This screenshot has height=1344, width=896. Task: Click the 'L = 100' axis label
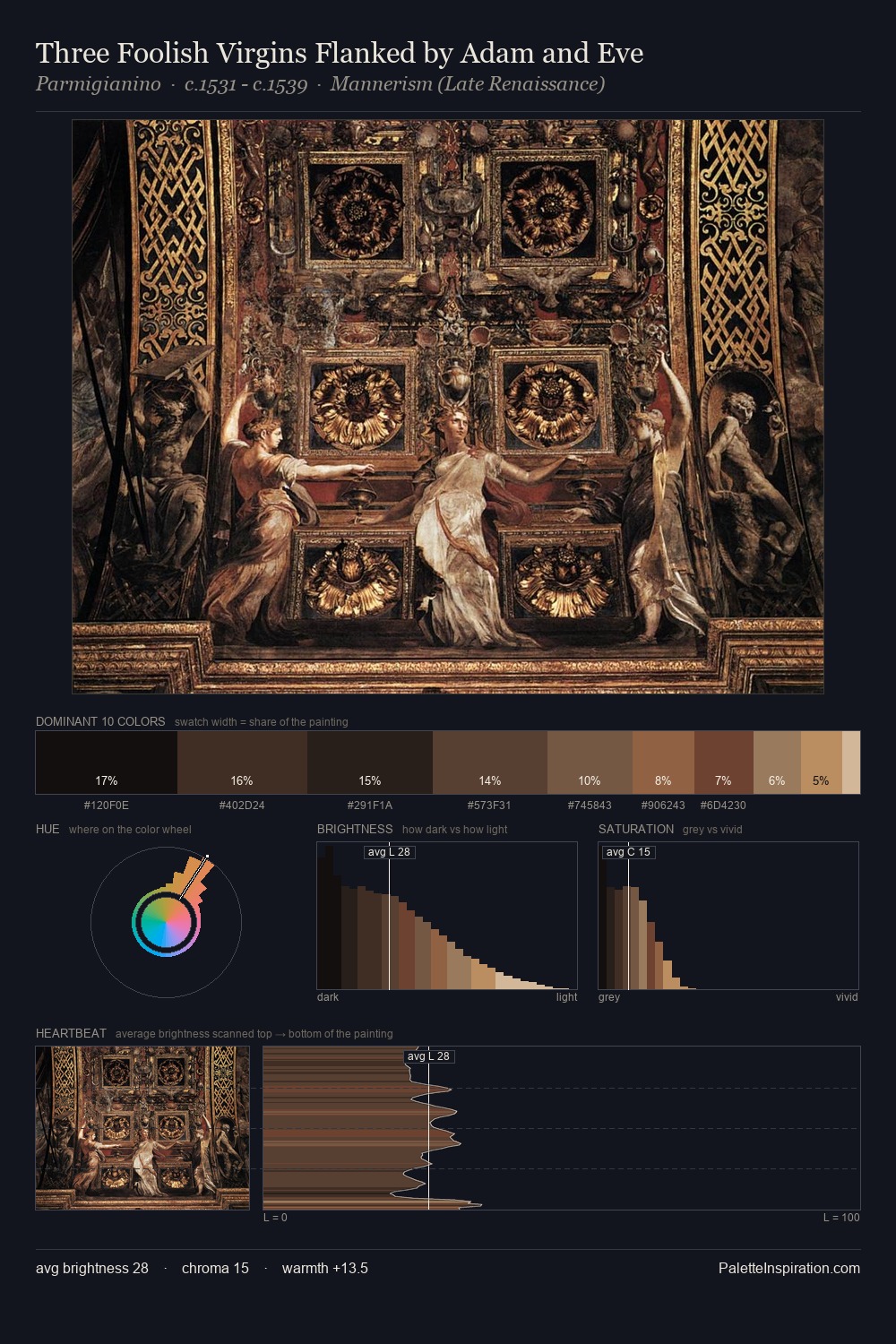click(x=841, y=1218)
